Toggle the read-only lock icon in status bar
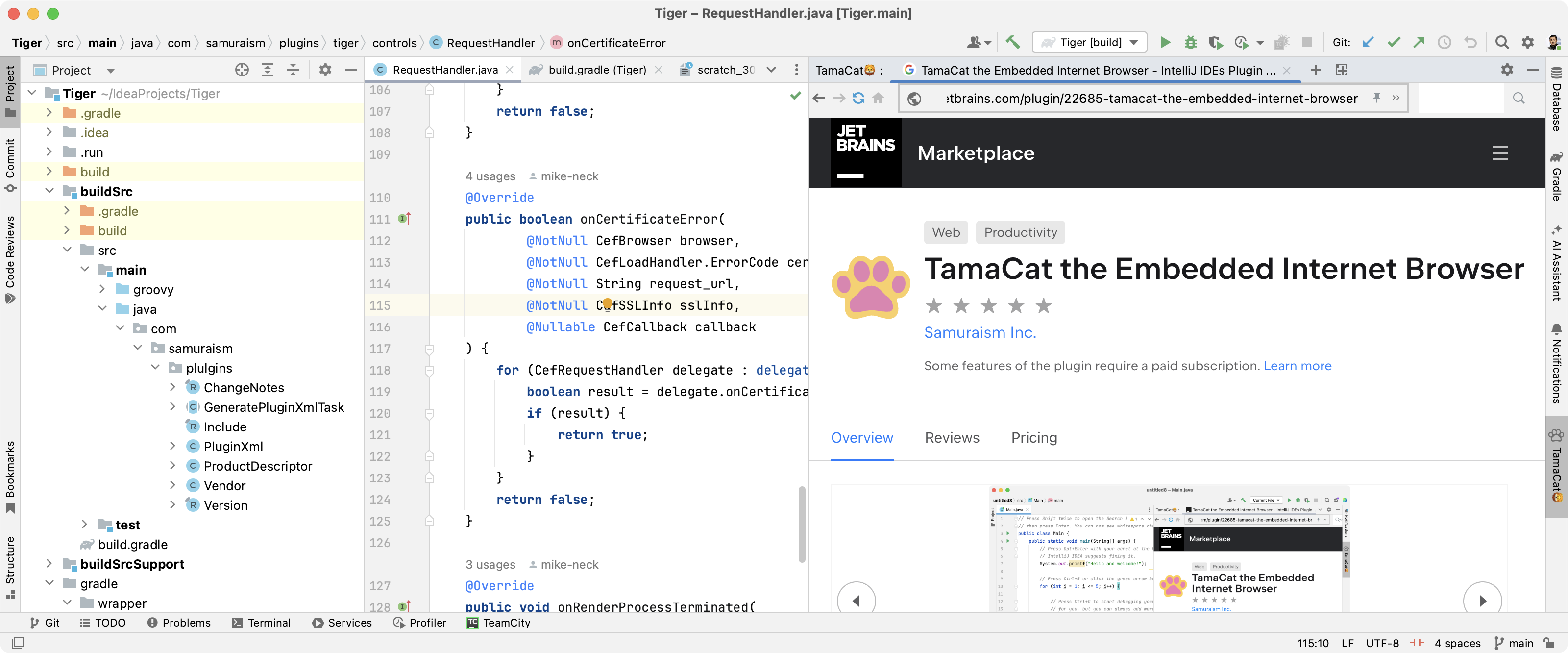Screen dimensions: 1568x653 1548,643
